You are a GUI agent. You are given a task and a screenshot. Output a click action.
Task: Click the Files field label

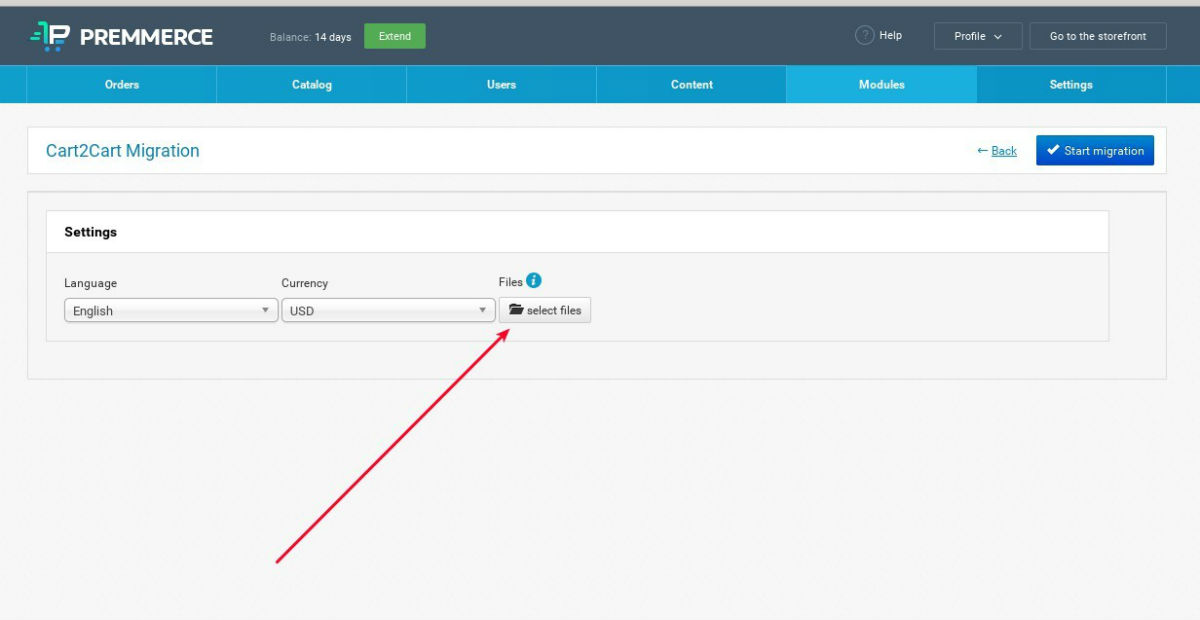coord(511,282)
